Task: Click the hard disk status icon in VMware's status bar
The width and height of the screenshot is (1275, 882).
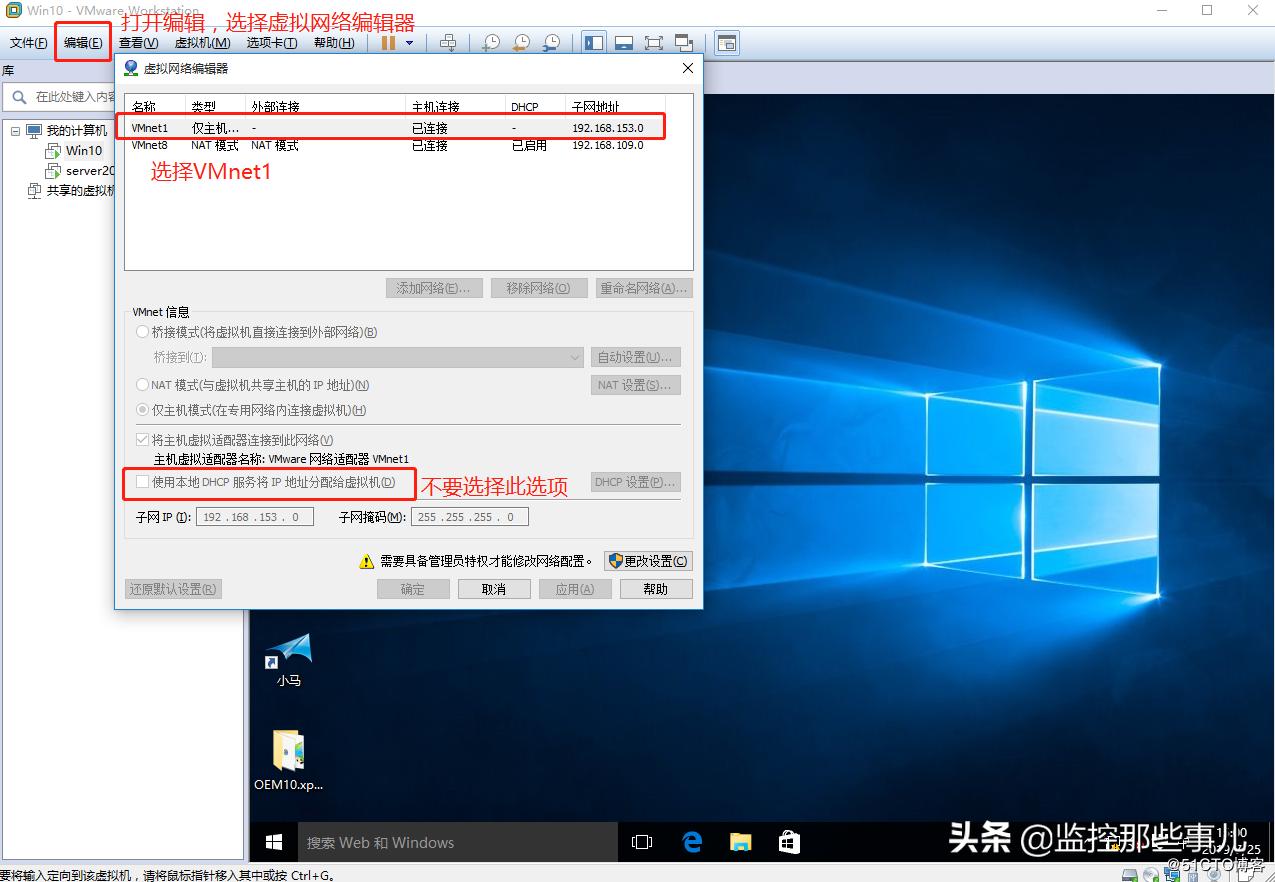Action: (1130, 873)
